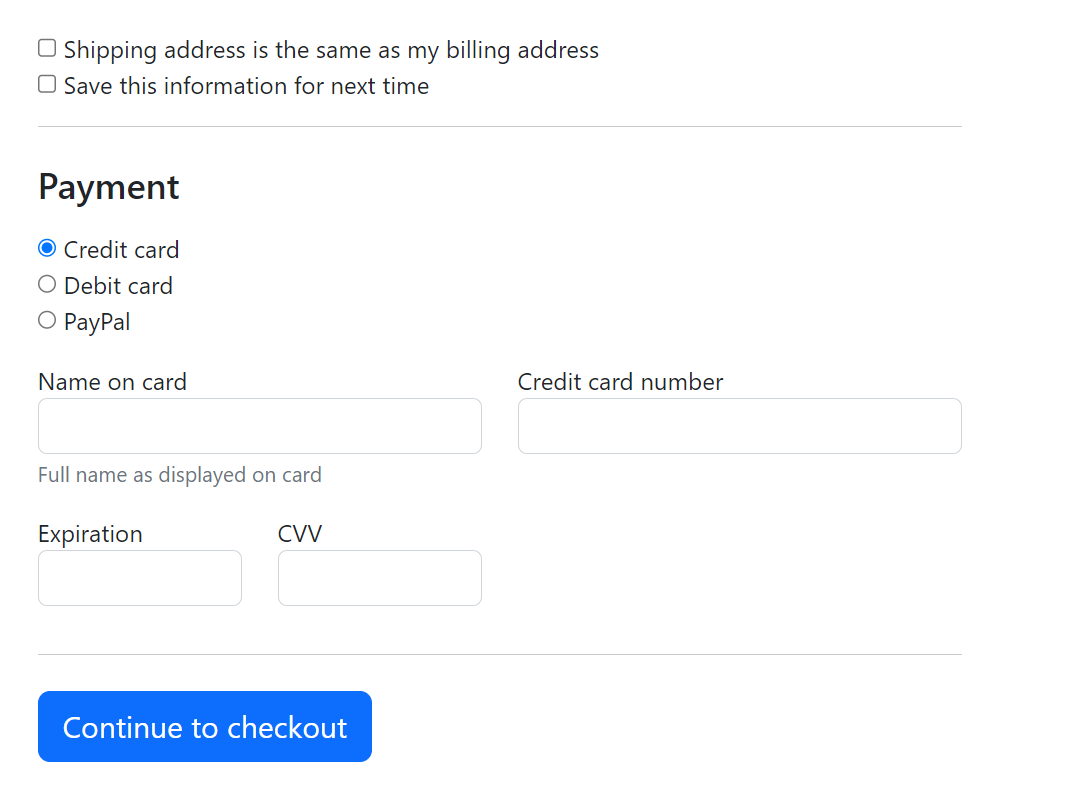Click the "Credit card number" label
Screen dimensions: 1084x790
[620, 382]
